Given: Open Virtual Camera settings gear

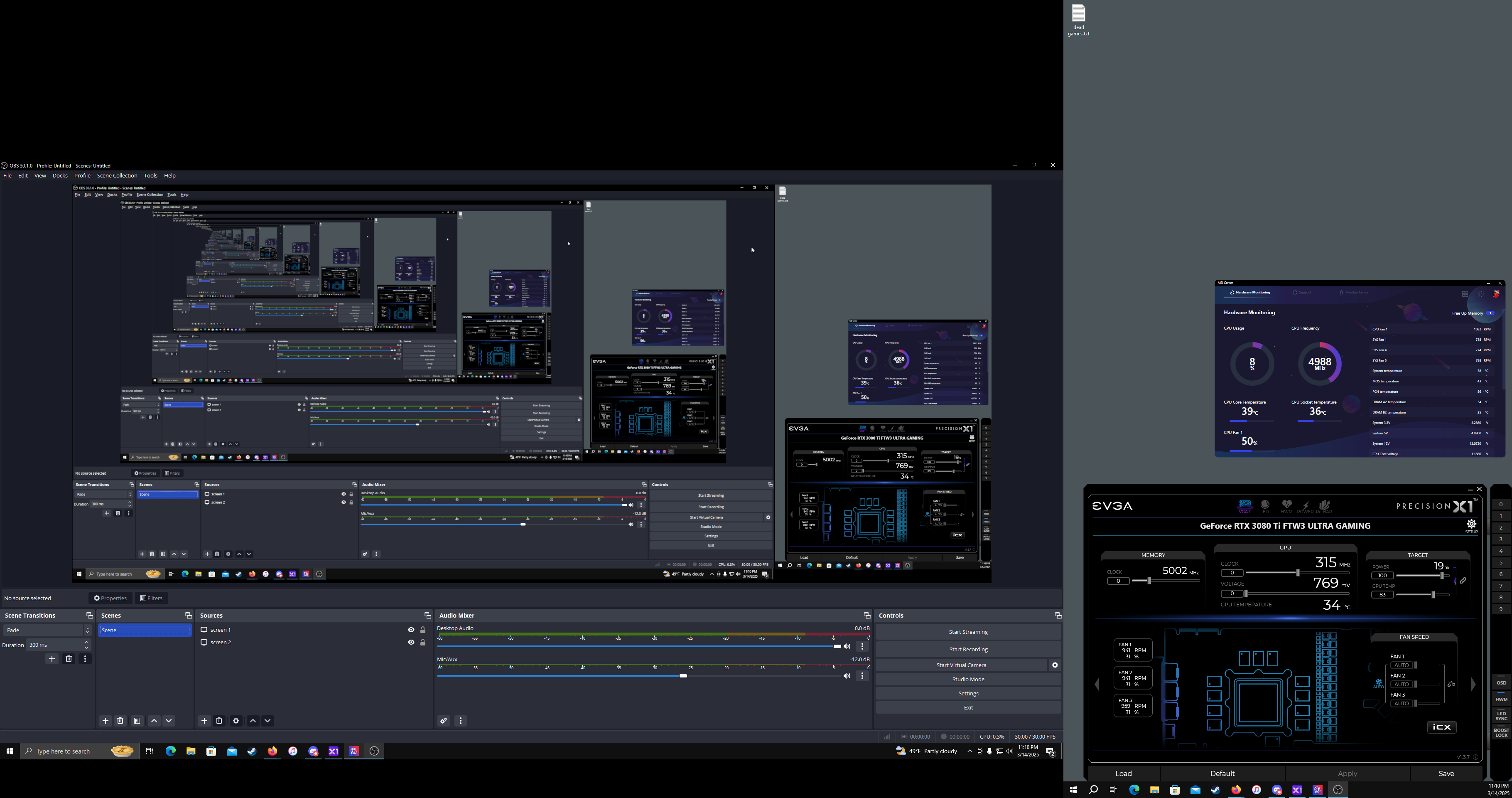Looking at the screenshot, I should 1055,665.
